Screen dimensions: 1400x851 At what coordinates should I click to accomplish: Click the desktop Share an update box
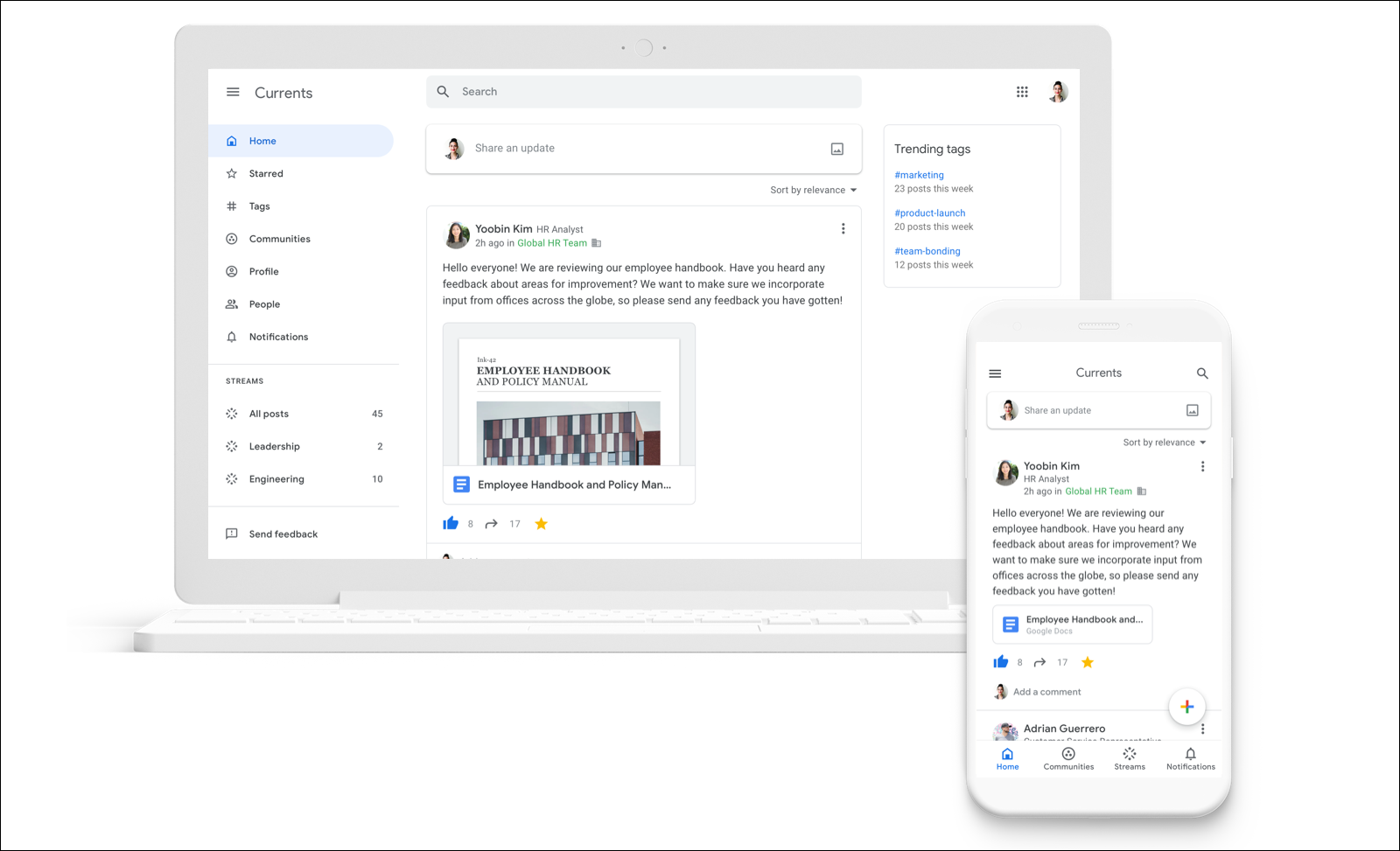643,149
